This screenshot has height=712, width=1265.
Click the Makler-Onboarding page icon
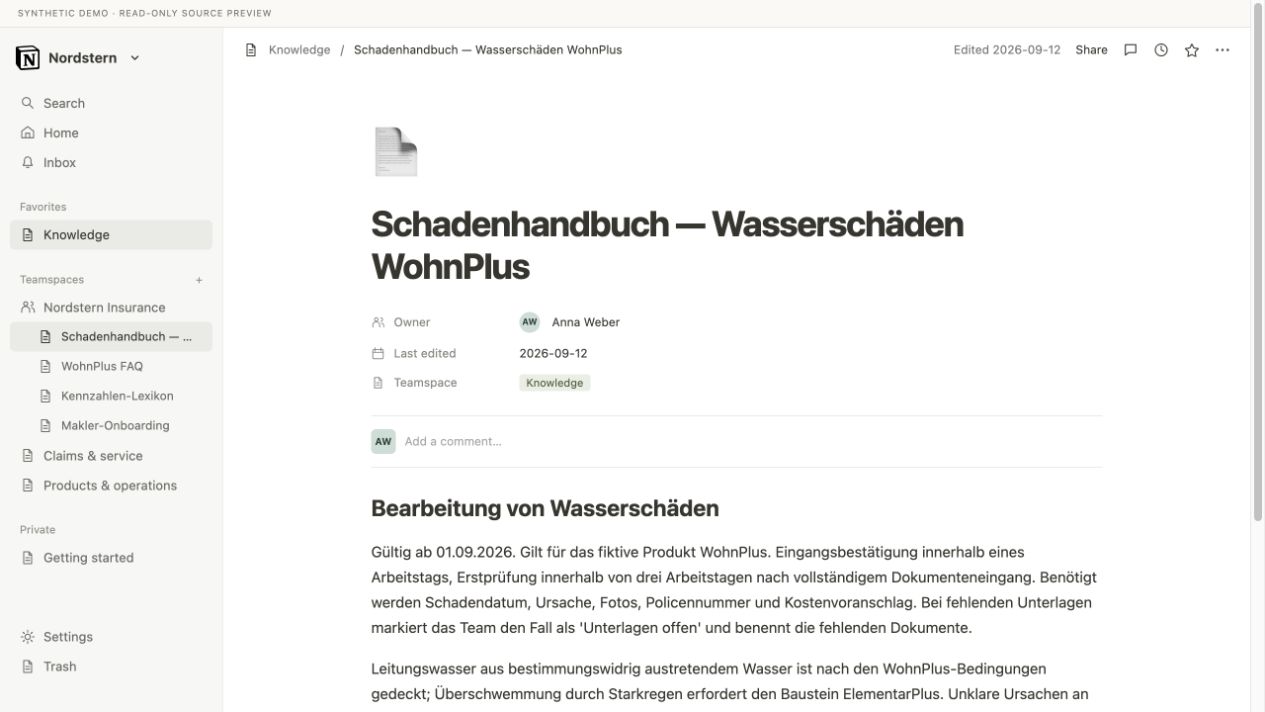pyautogui.click(x=45, y=425)
